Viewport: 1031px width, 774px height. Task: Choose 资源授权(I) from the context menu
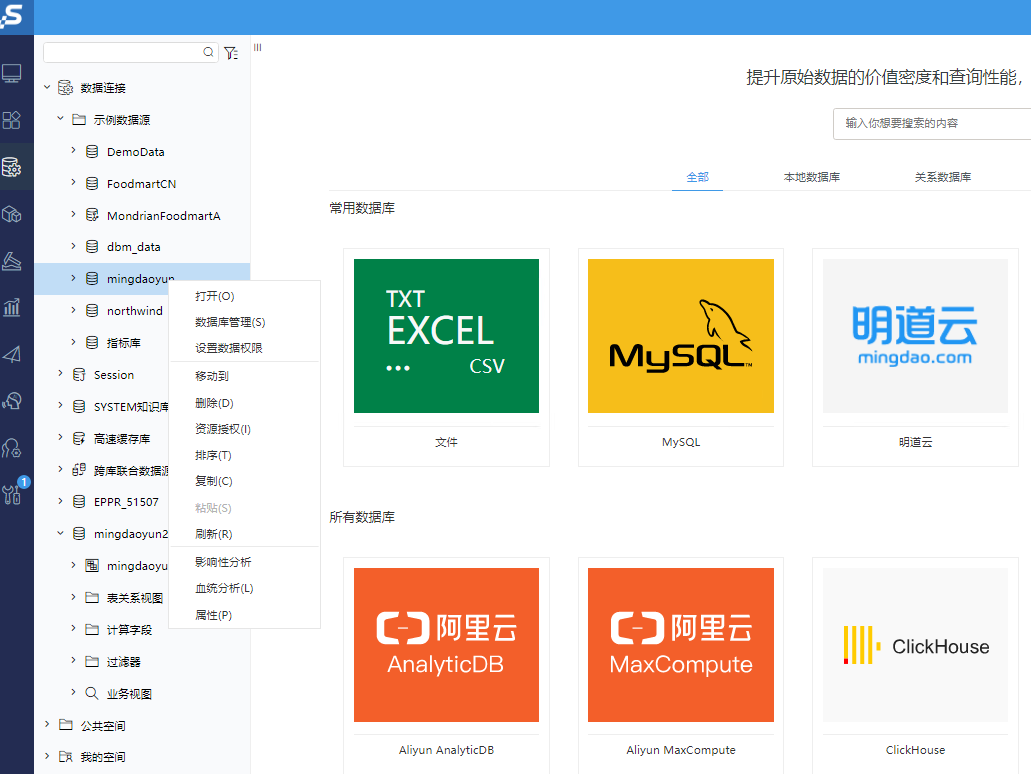[244, 429]
